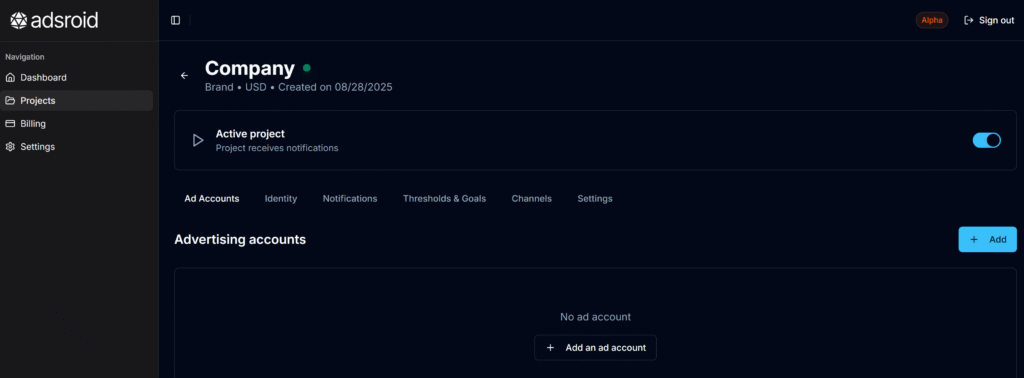The height and width of the screenshot is (378, 1024).
Task: Click the Brand USD created date subtitle
Action: pos(298,87)
